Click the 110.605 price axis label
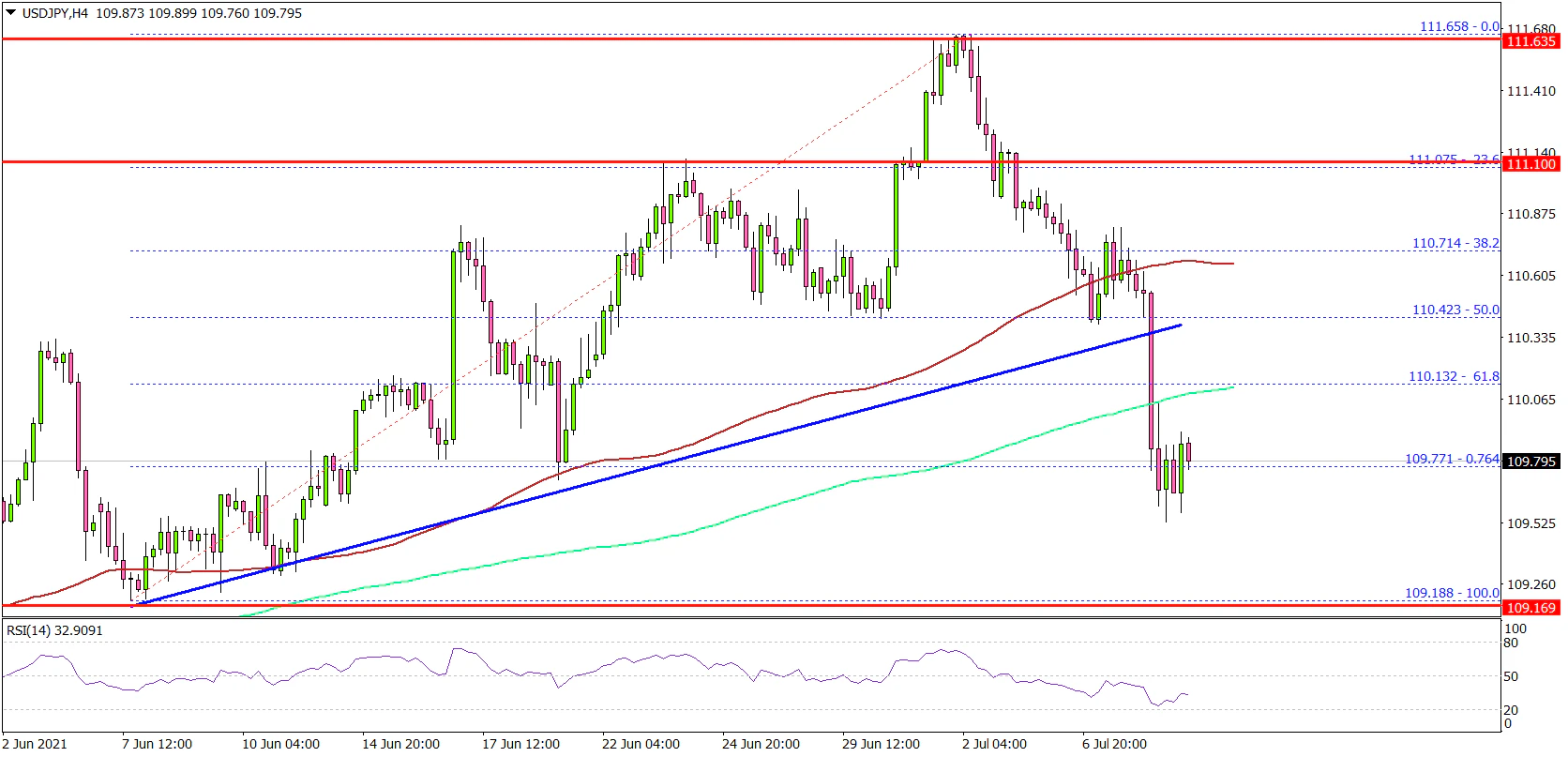This screenshot has height=757, width=1568. [x=1530, y=276]
